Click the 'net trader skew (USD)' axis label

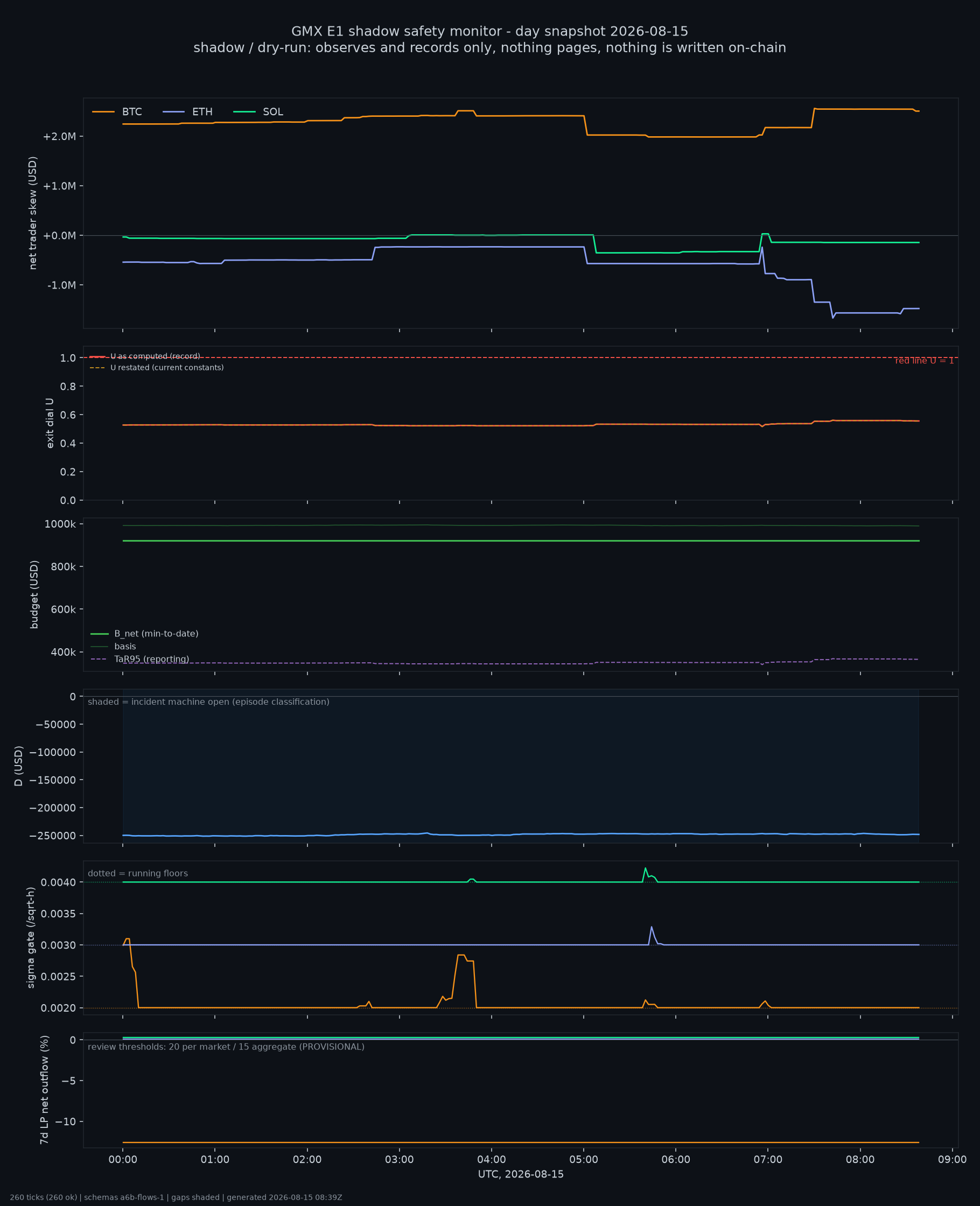(33, 213)
